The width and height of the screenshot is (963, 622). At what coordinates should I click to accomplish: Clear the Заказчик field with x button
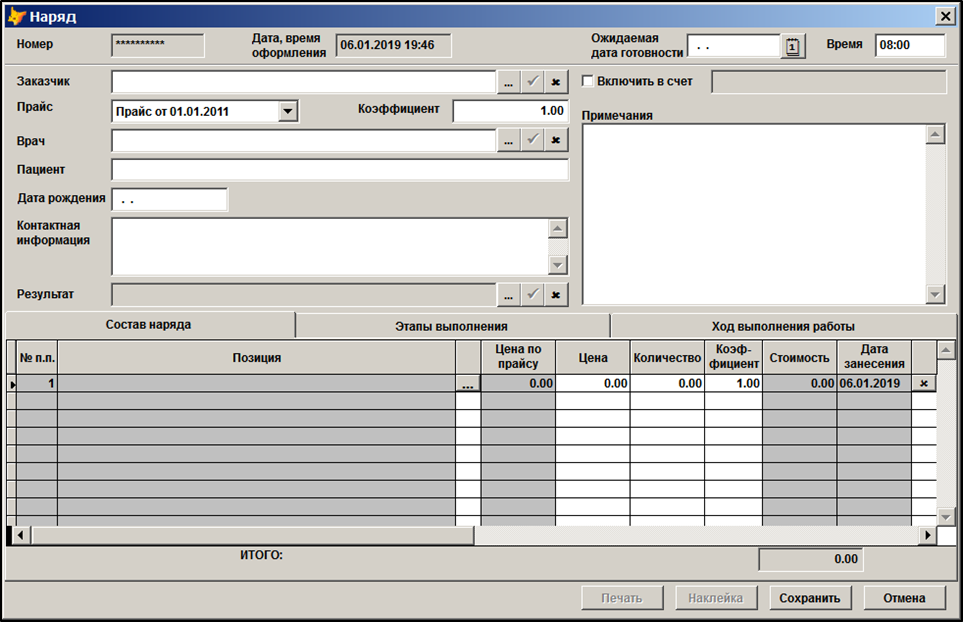click(556, 82)
